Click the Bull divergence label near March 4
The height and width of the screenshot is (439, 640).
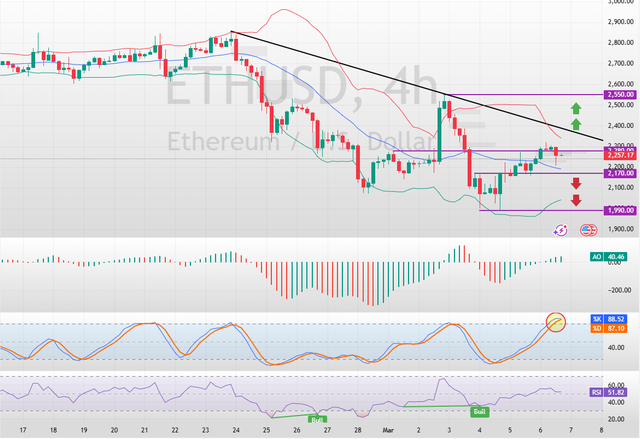pyautogui.click(x=479, y=411)
